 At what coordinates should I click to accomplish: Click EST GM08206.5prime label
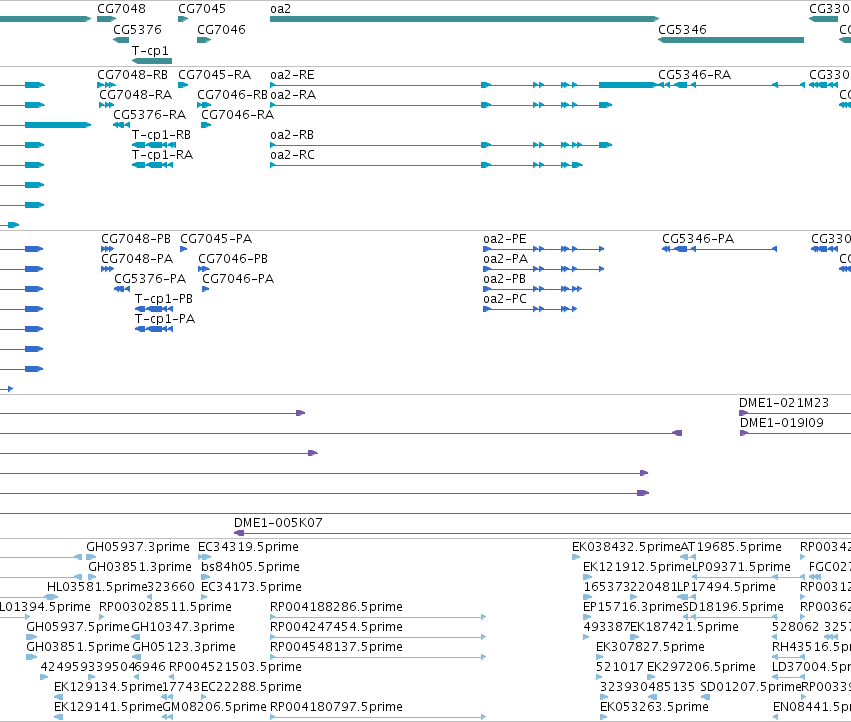tap(215, 707)
